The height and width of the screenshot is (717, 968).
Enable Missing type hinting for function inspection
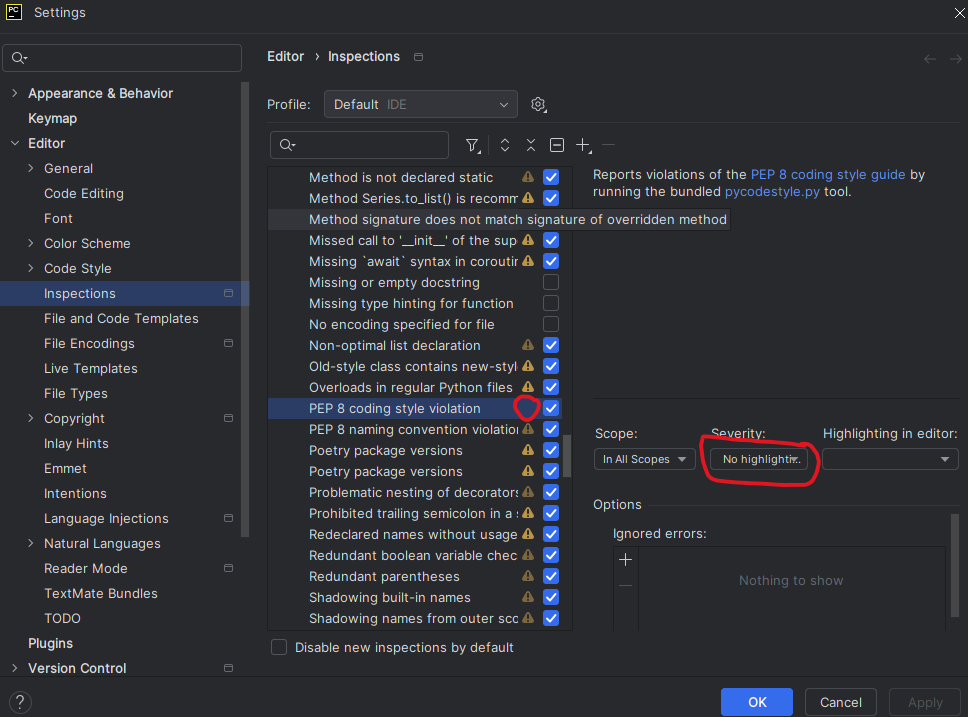click(x=551, y=303)
